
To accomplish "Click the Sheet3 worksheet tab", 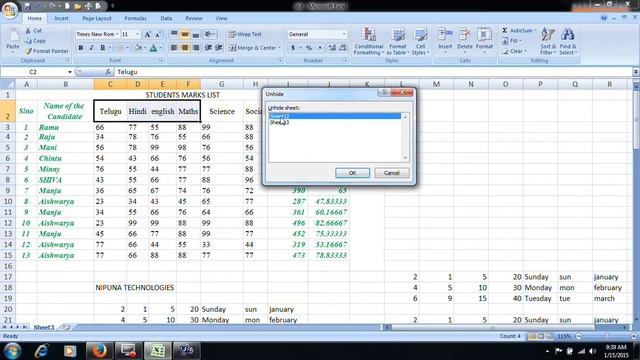I will tap(44, 327).
